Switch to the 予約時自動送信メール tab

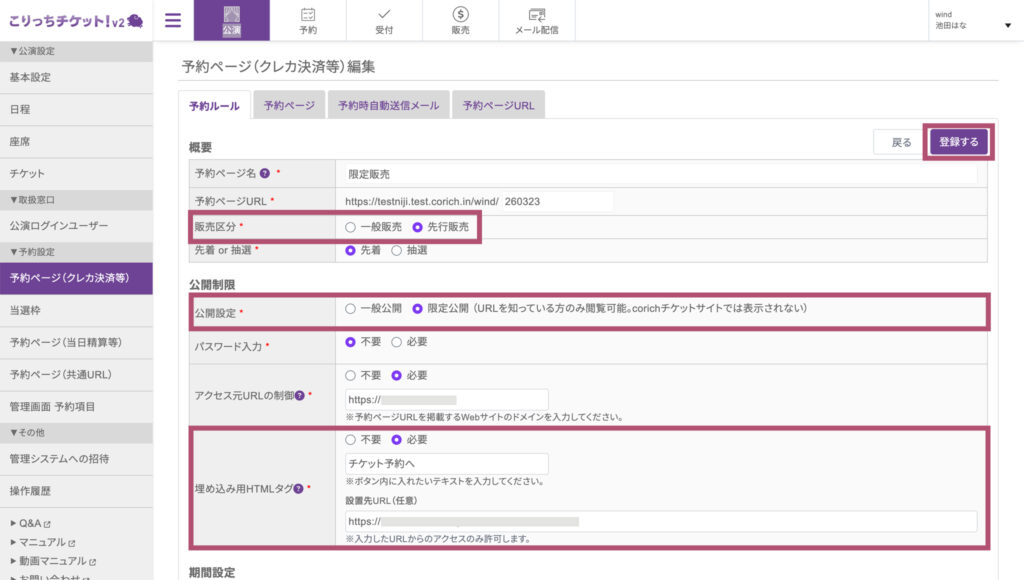pyautogui.click(x=388, y=105)
